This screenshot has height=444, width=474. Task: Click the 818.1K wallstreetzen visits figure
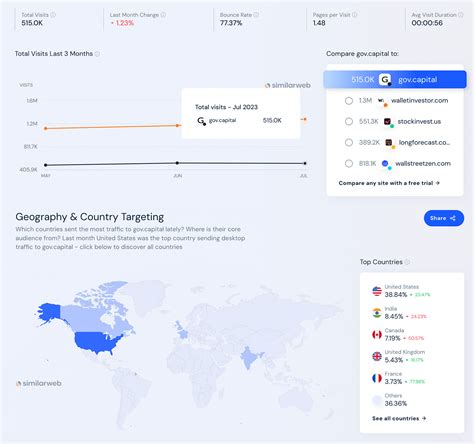367,163
